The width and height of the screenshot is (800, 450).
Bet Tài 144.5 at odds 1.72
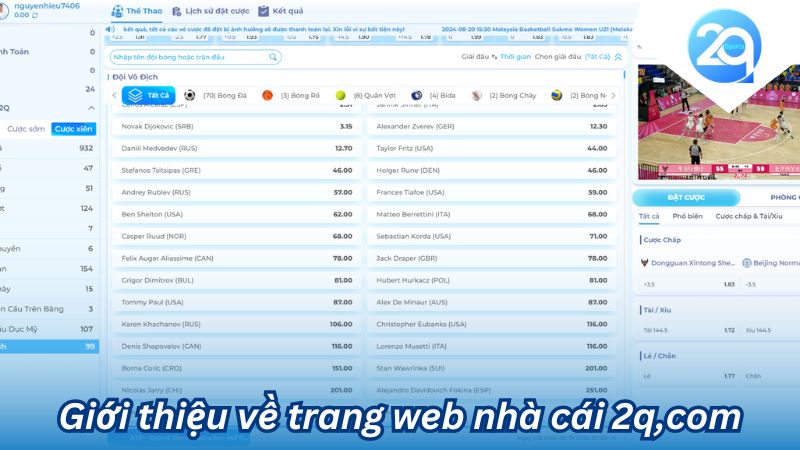click(x=688, y=330)
